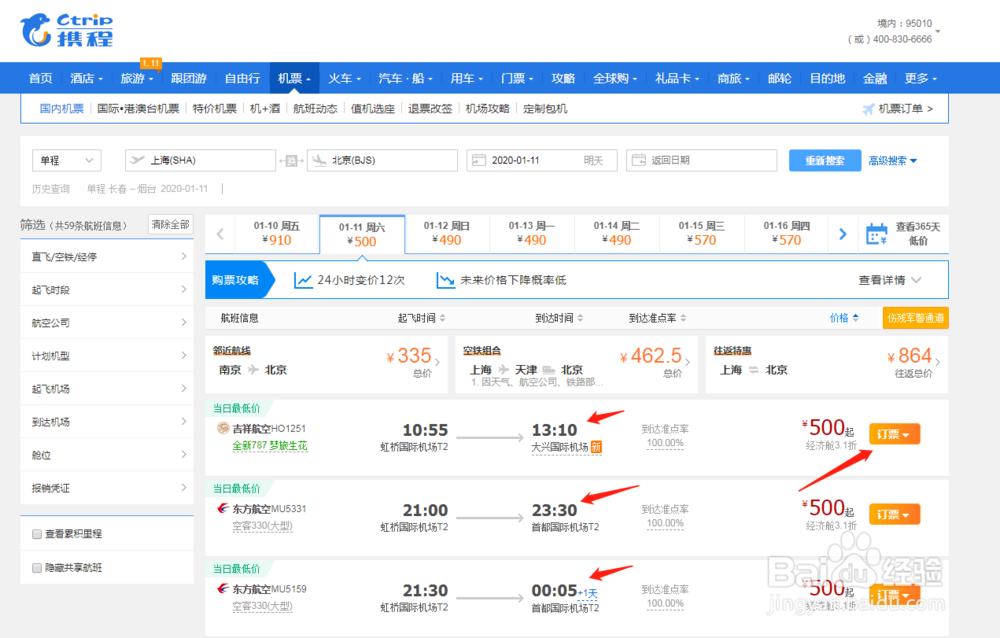Expand the 到达机场 filter
The height and width of the screenshot is (638, 1000).
(107, 422)
